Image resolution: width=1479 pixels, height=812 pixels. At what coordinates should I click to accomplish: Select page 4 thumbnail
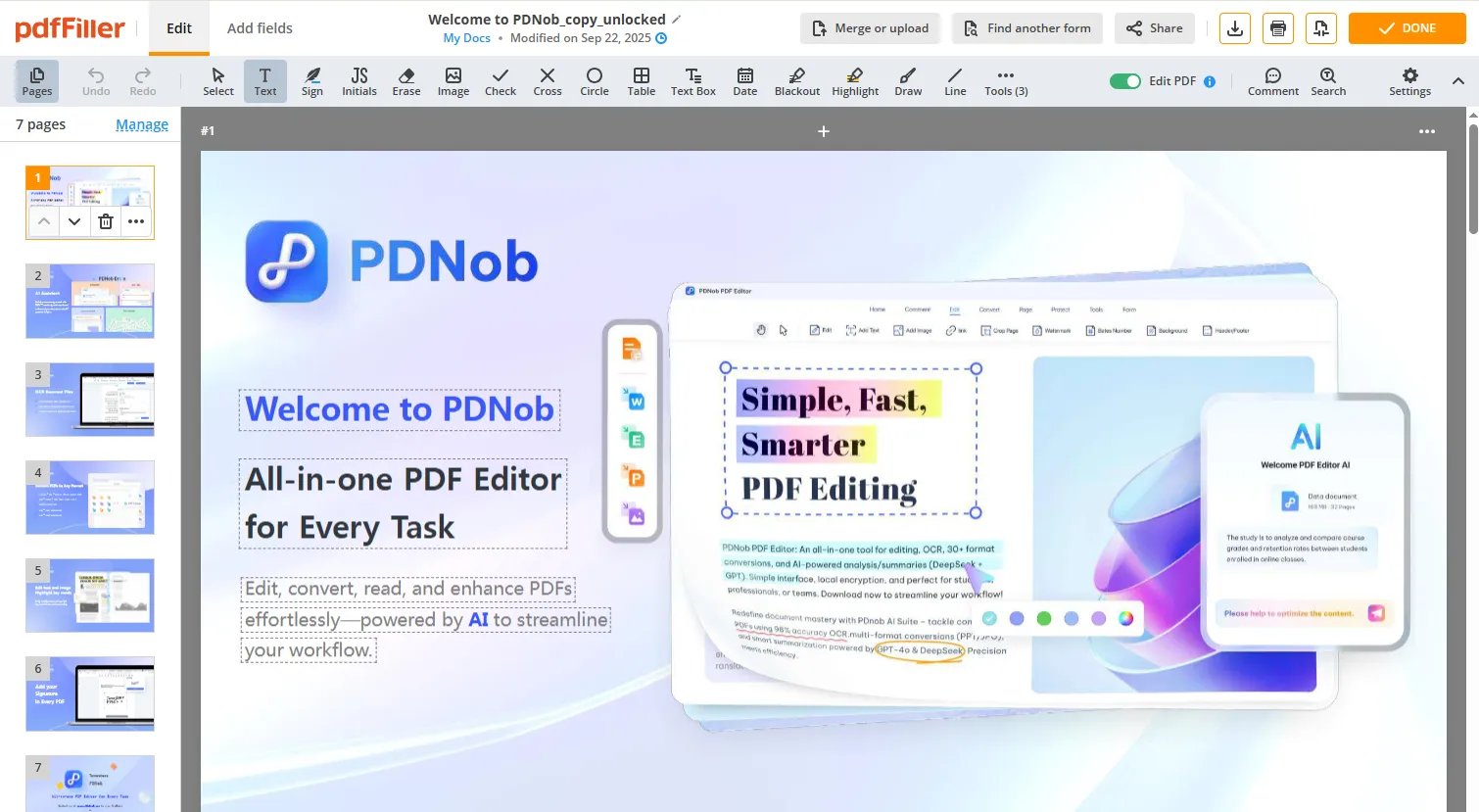click(90, 498)
